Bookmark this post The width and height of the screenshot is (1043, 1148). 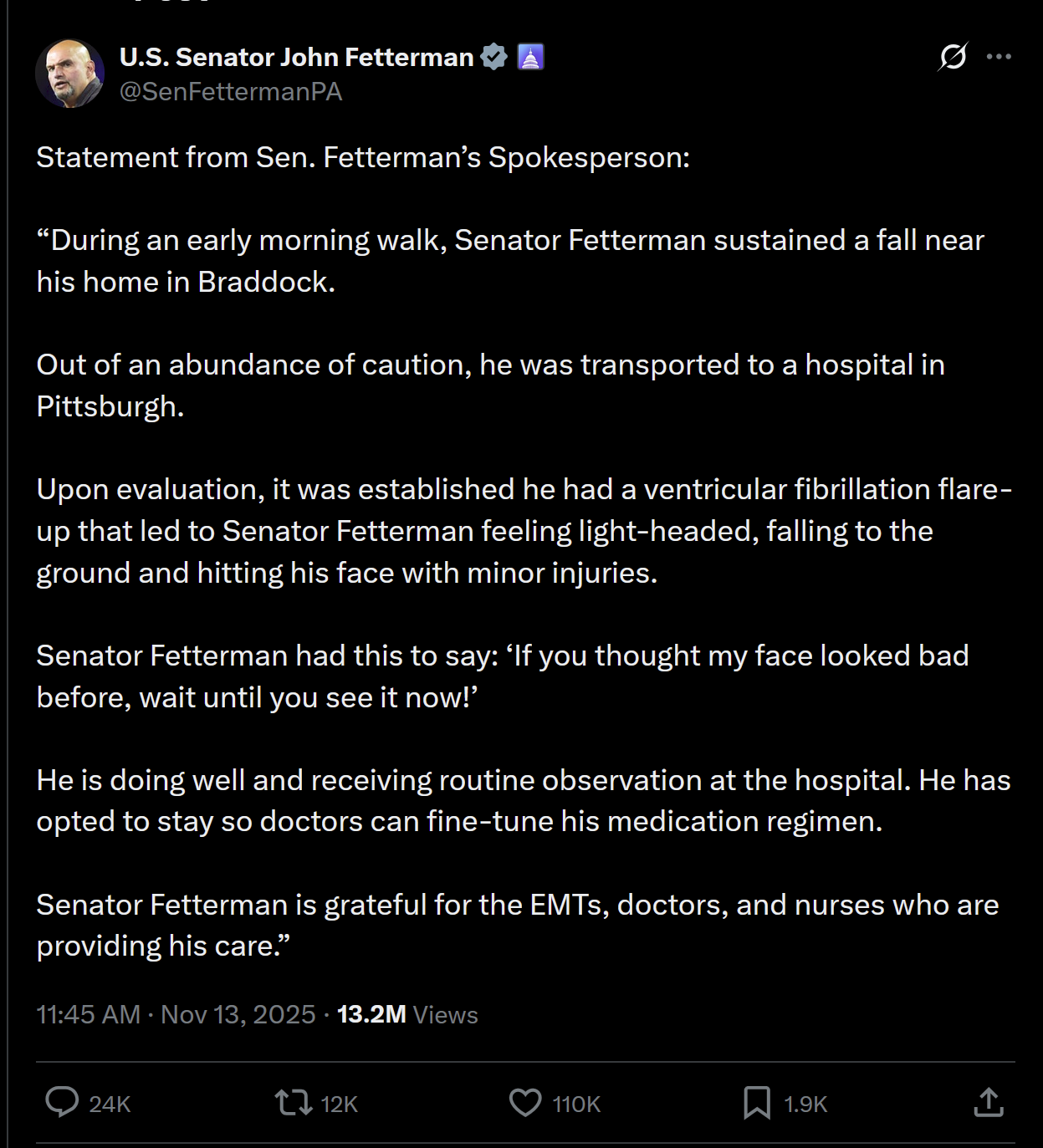757,1102
